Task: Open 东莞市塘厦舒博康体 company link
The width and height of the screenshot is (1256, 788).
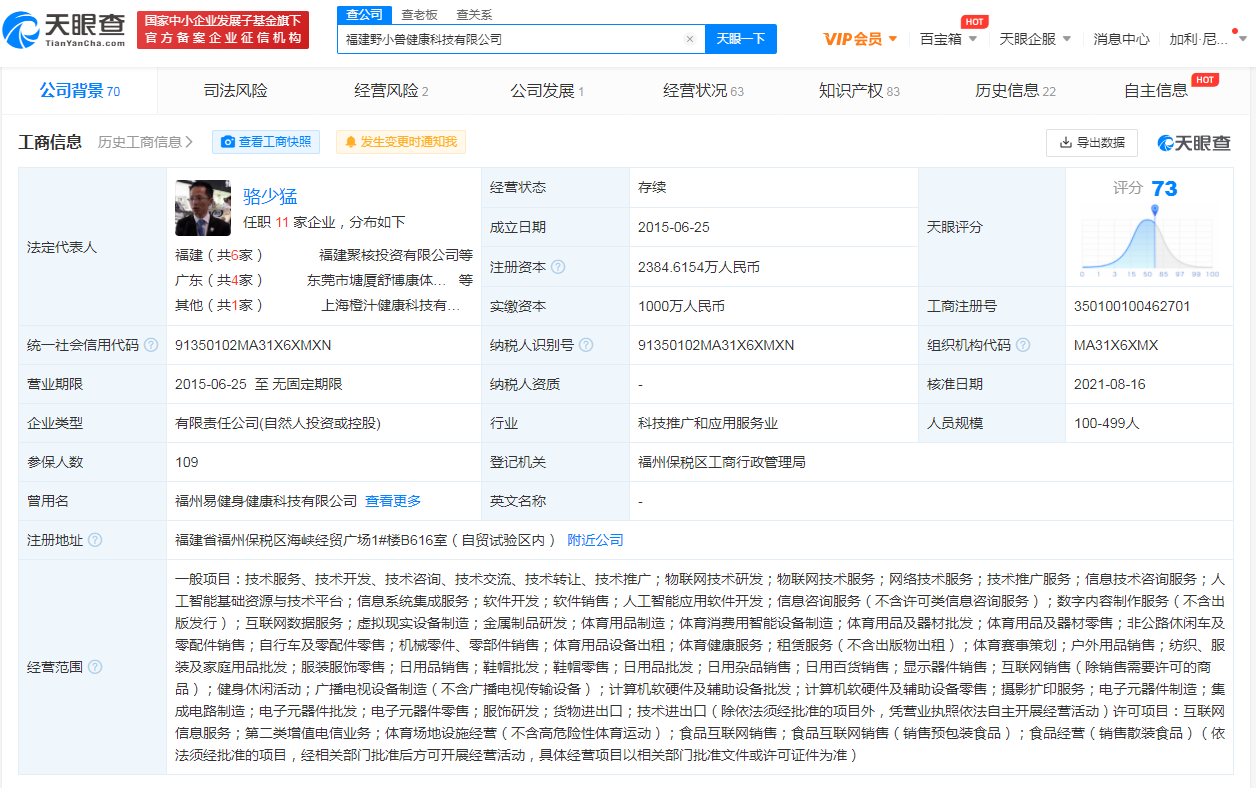Action: pyautogui.click(x=376, y=281)
